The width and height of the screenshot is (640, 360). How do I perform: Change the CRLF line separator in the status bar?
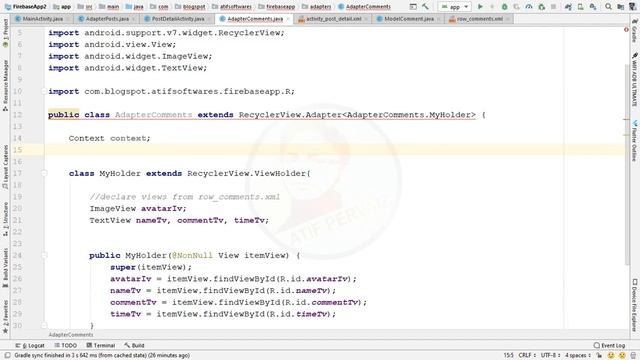[527, 356]
